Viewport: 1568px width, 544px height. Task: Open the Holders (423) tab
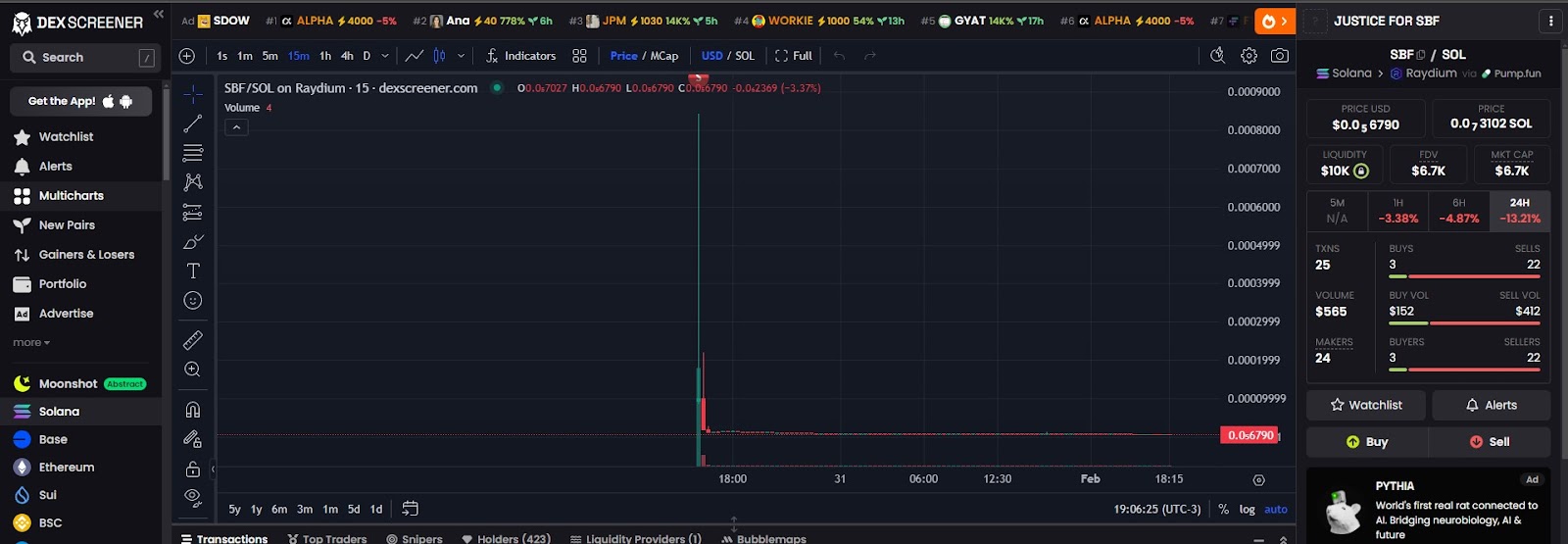[x=507, y=538]
